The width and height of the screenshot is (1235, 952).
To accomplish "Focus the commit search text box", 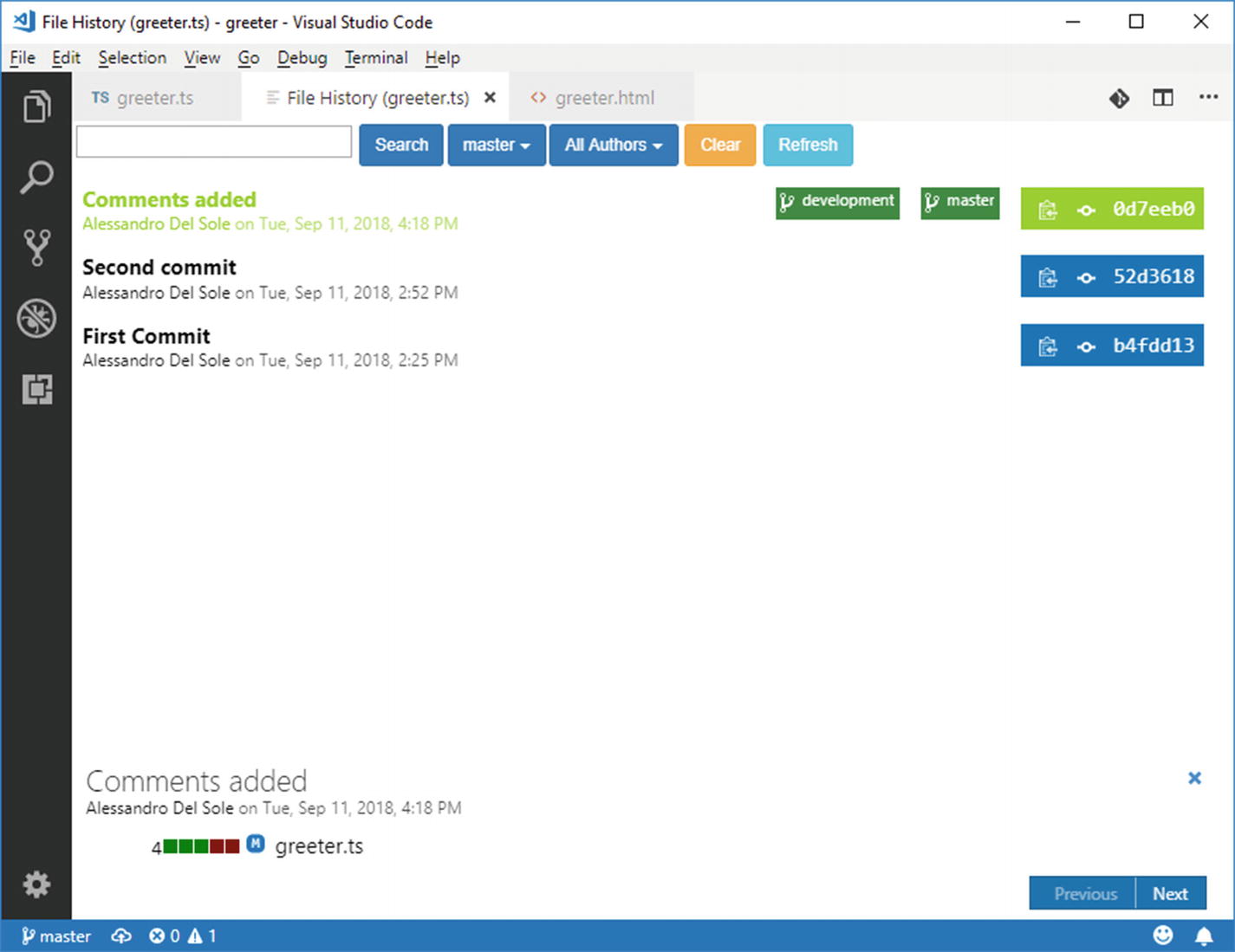I will click(x=214, y=142).
